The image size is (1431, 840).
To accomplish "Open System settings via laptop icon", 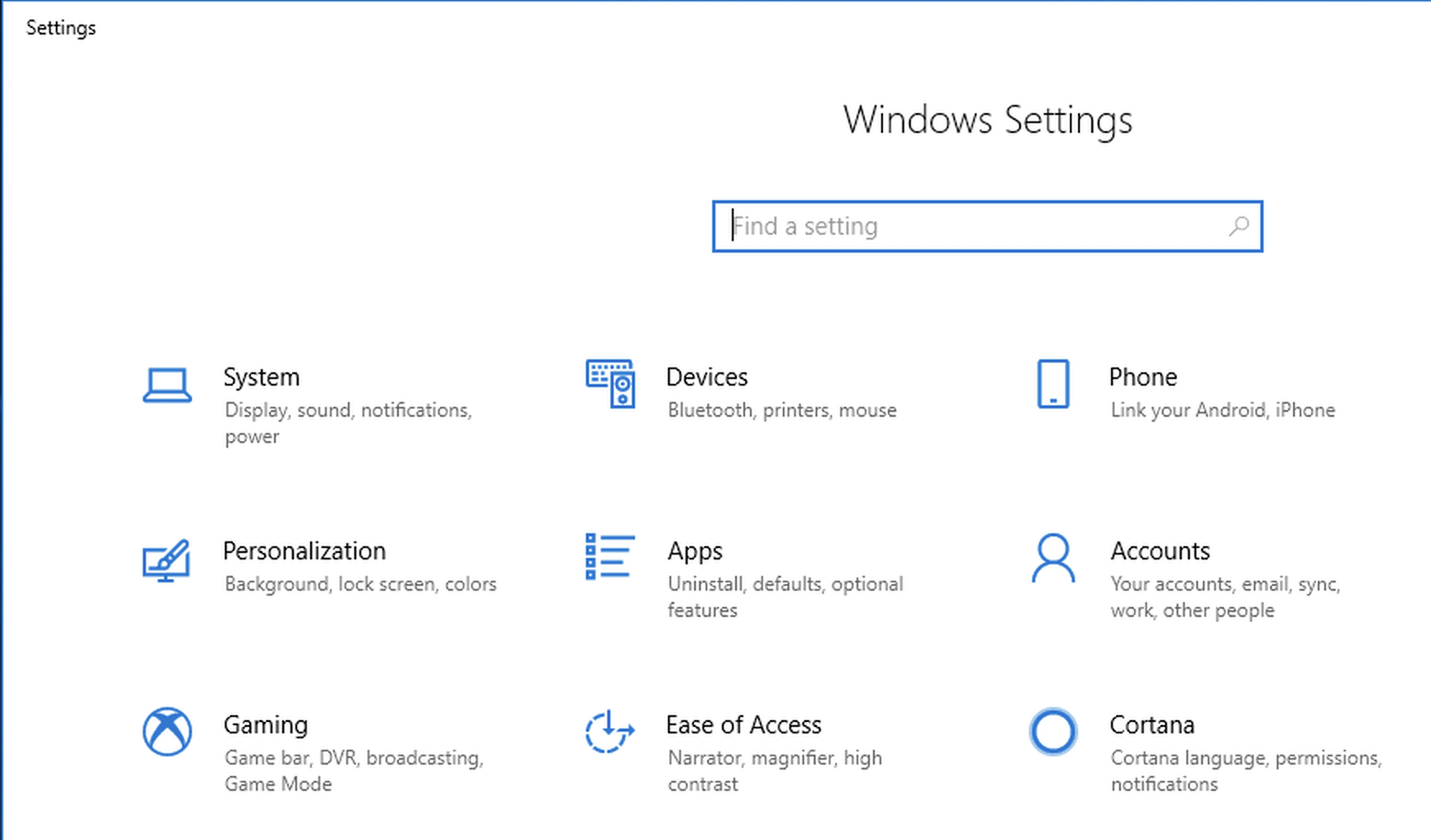I will [x=167, y=386].
